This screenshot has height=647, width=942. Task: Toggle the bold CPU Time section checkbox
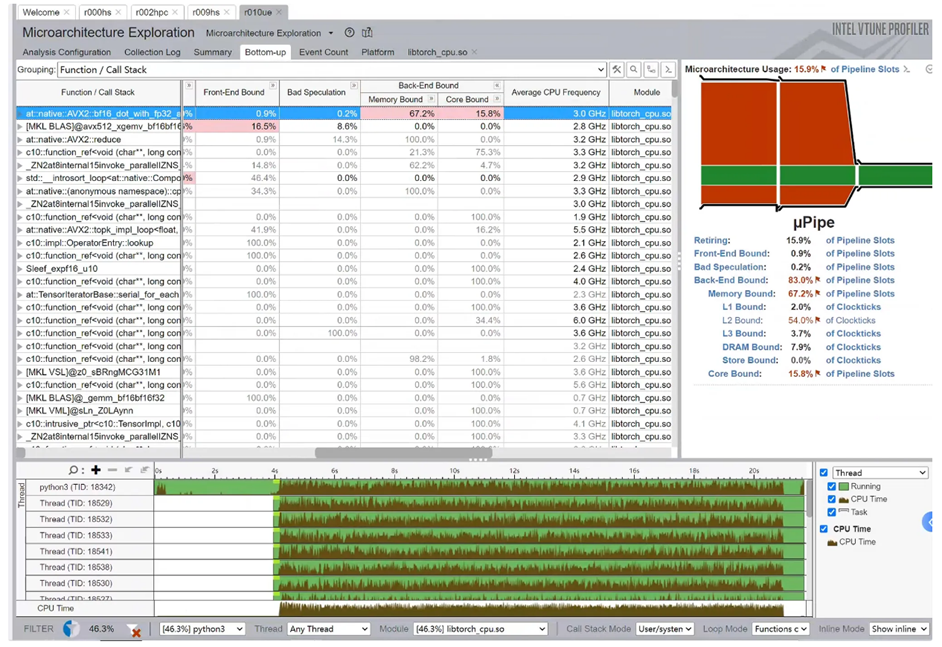824,529
